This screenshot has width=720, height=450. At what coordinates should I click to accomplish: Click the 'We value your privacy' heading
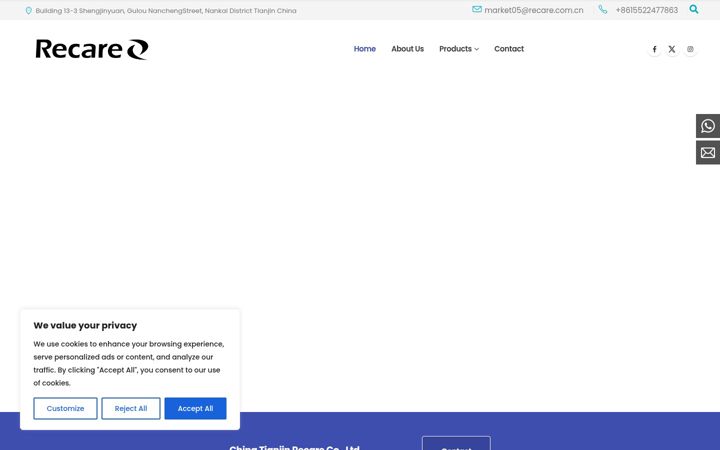click(85, 325)
